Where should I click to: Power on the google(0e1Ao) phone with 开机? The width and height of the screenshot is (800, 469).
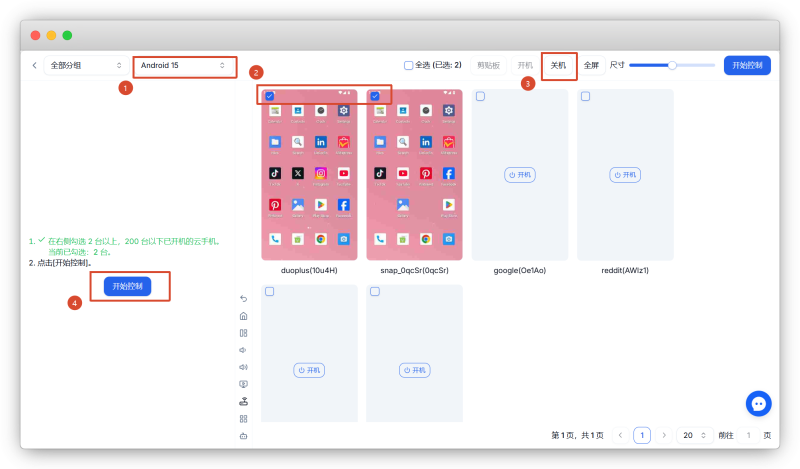click(x=519, y=175)
